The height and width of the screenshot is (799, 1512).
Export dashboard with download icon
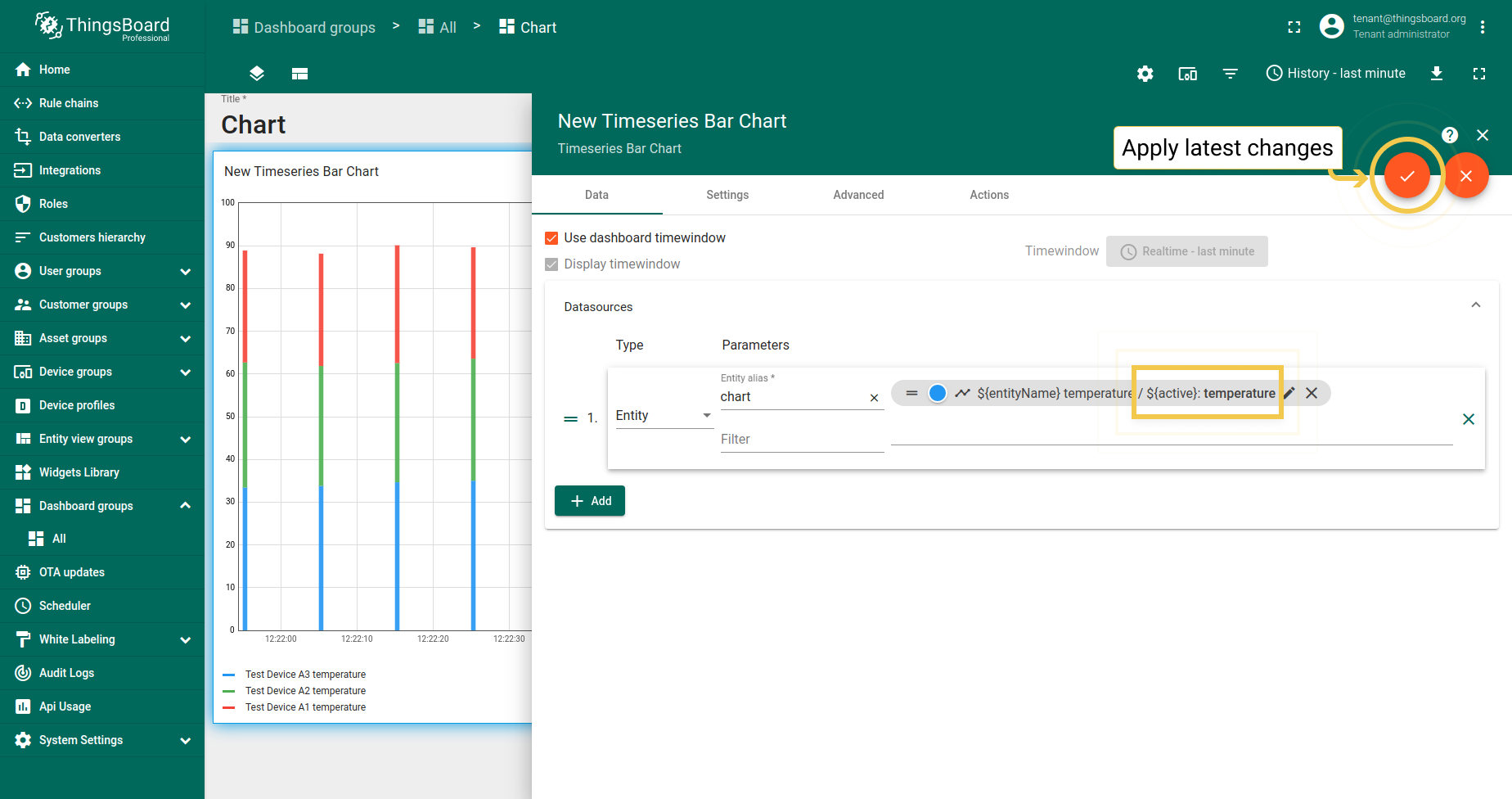point(1437,74)
